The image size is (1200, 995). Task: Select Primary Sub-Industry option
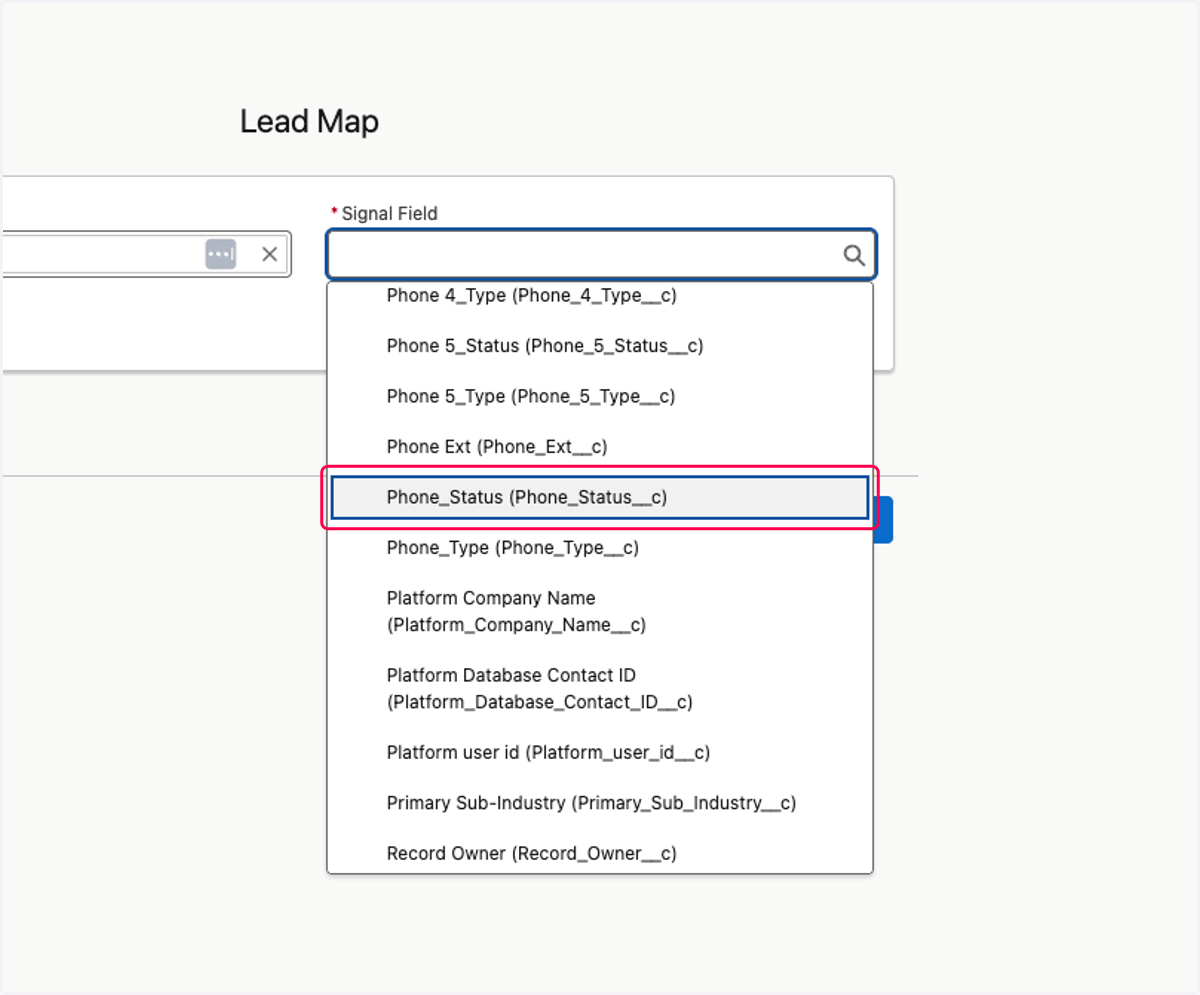[x=600, y=803]
